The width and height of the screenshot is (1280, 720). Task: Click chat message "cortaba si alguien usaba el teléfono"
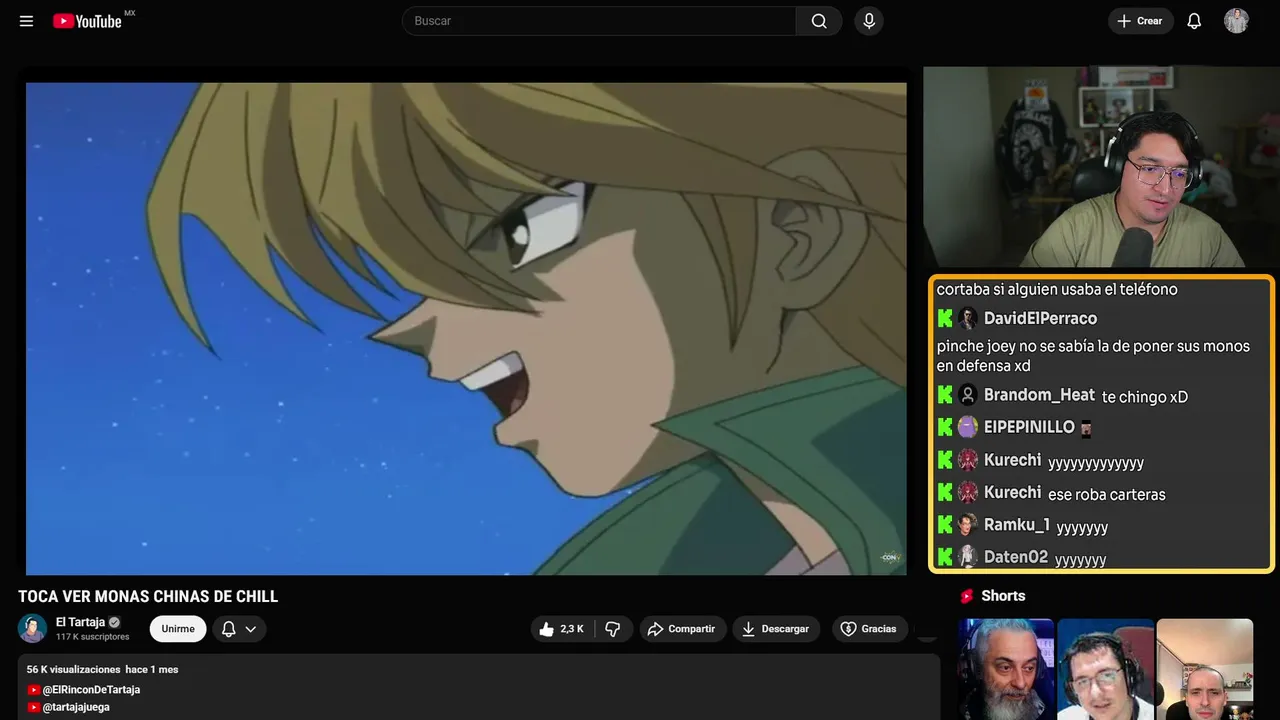point(1057,290)
